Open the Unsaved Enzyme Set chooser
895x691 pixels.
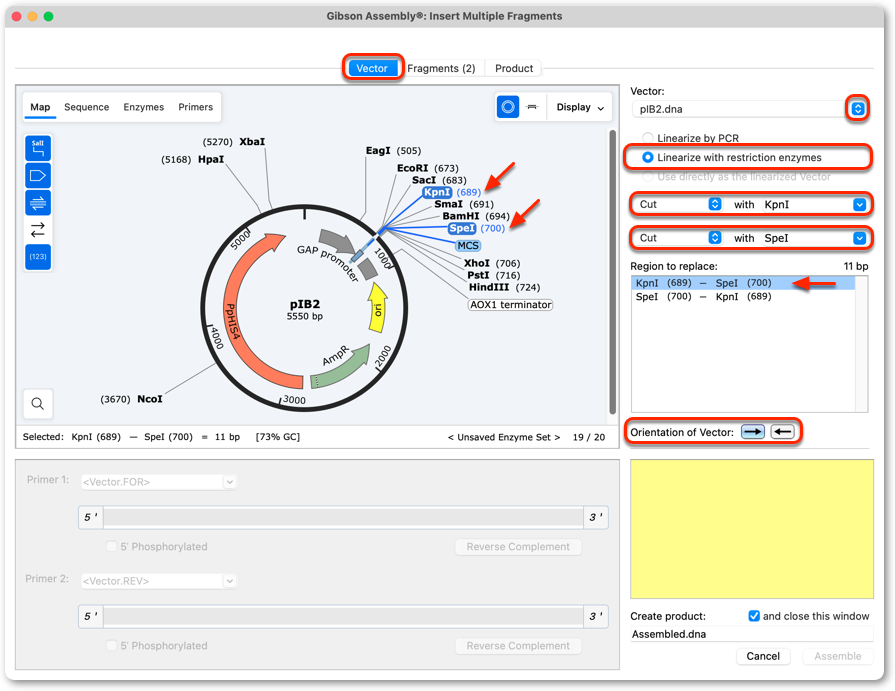[504, 437]
